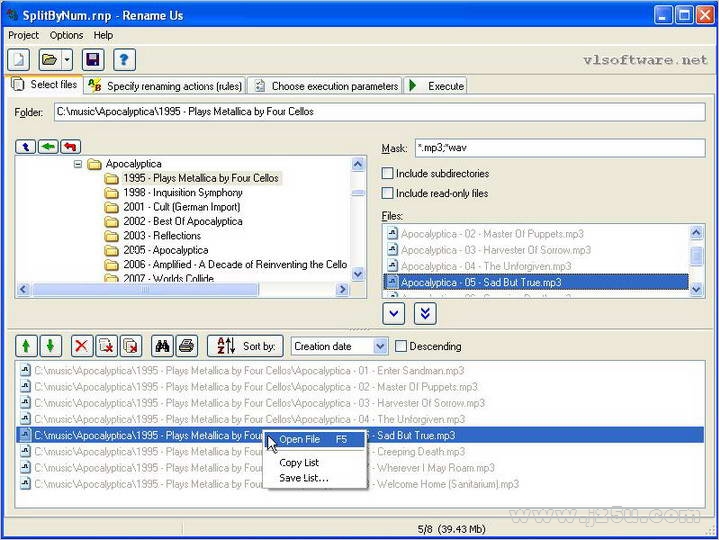Click the folder tree horizontal scrollbar thumb

coord(145,289)
